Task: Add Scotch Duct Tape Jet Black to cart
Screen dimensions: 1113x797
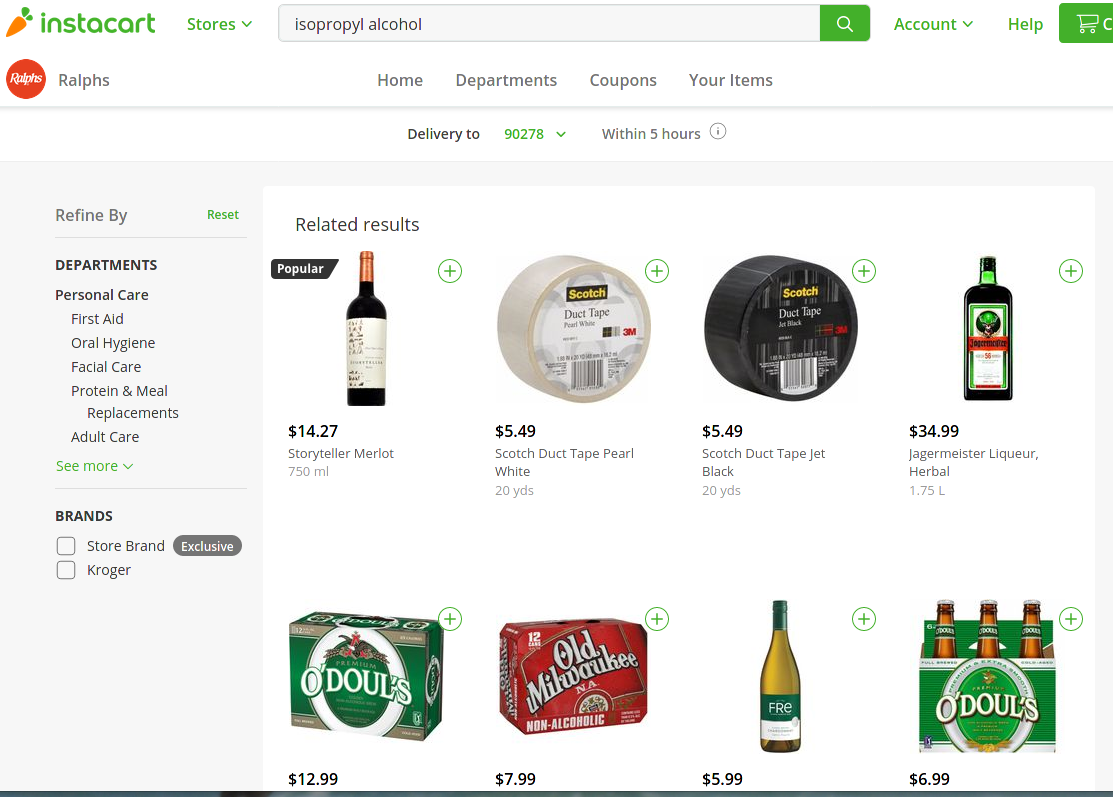Action: click(x=864, y=270)
